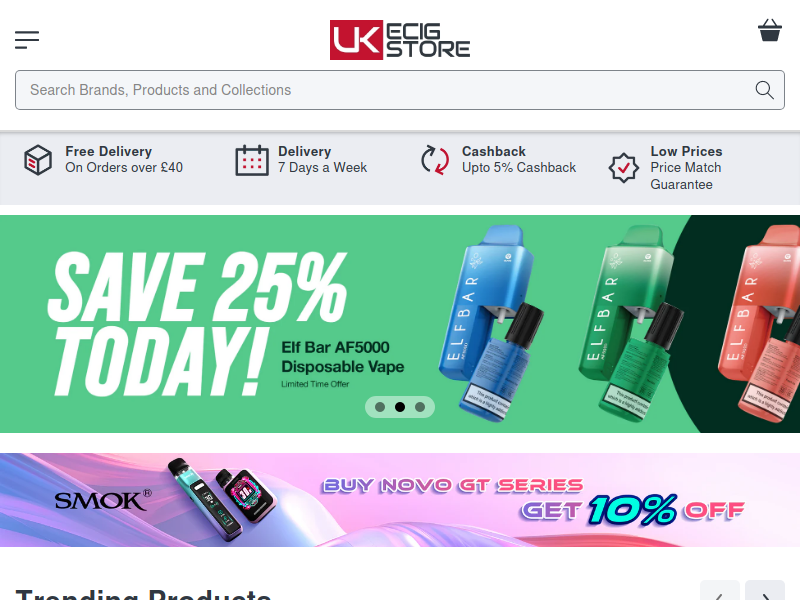This screenshot has height=600, width=800.
Task: Open the hamburger navigation menu
Action: click(27, 40)
